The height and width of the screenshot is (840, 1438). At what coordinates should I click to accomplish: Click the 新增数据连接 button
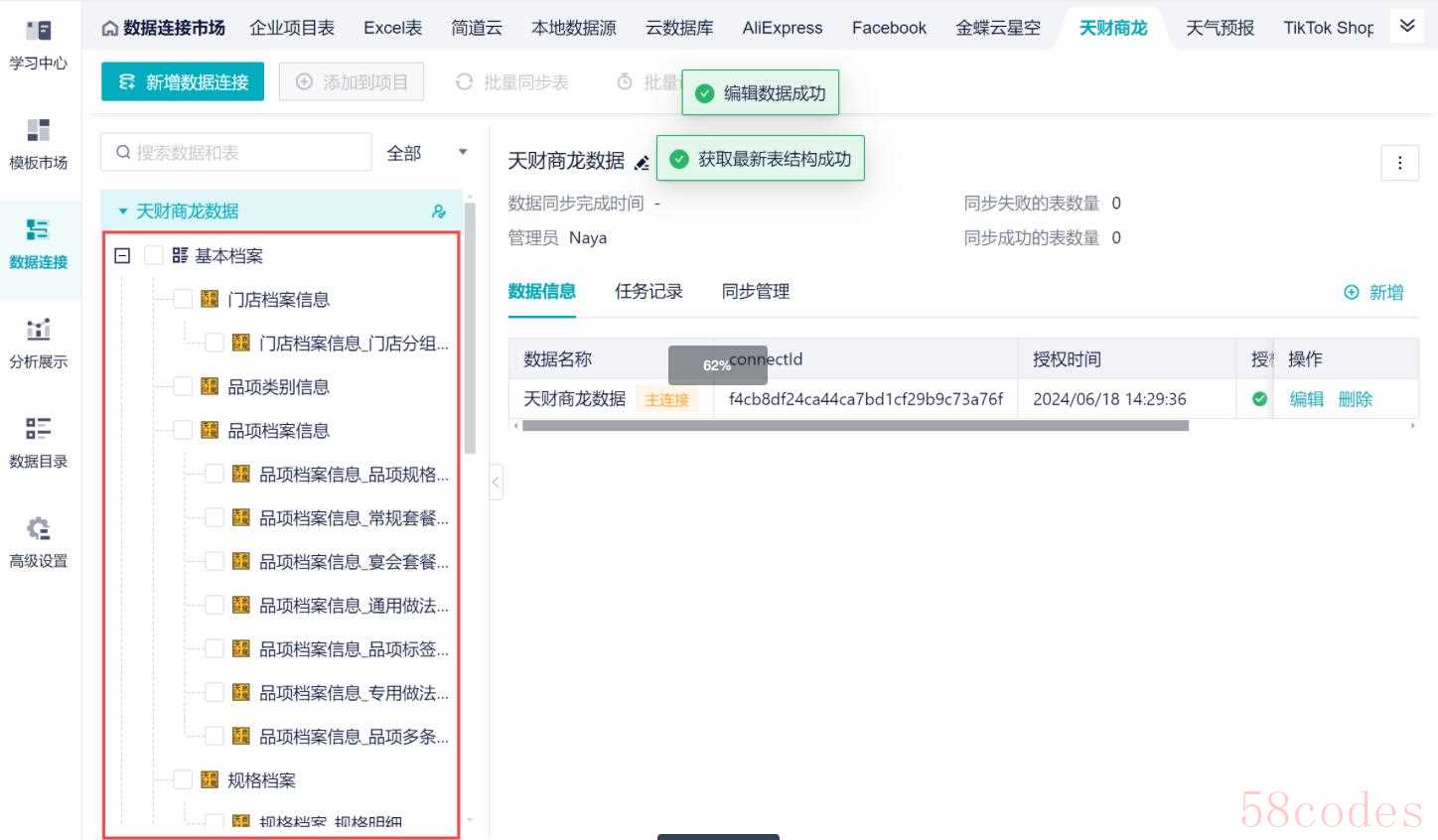tap(183, 81)
